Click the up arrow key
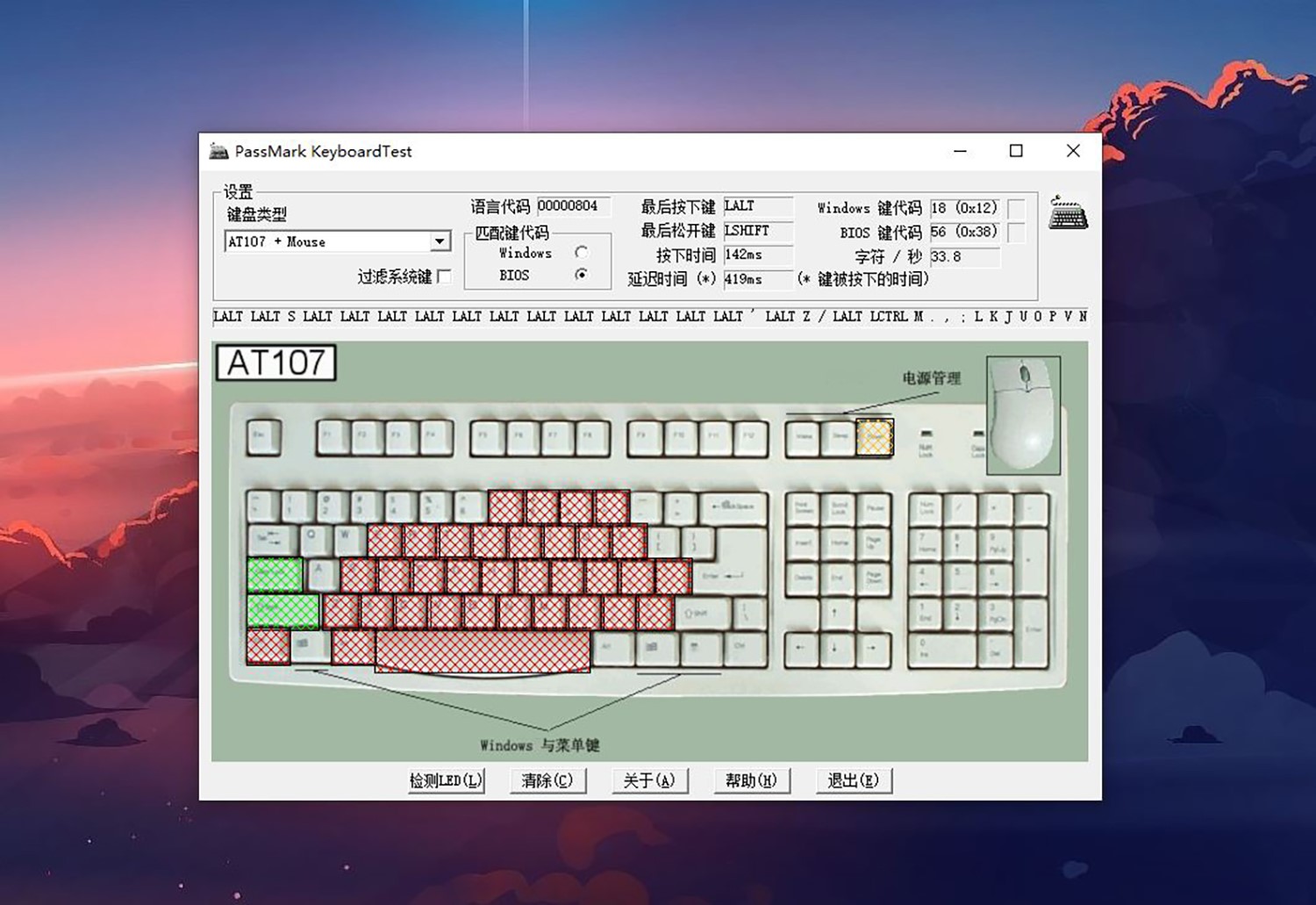1316x905 pixels. click(835, 614)
